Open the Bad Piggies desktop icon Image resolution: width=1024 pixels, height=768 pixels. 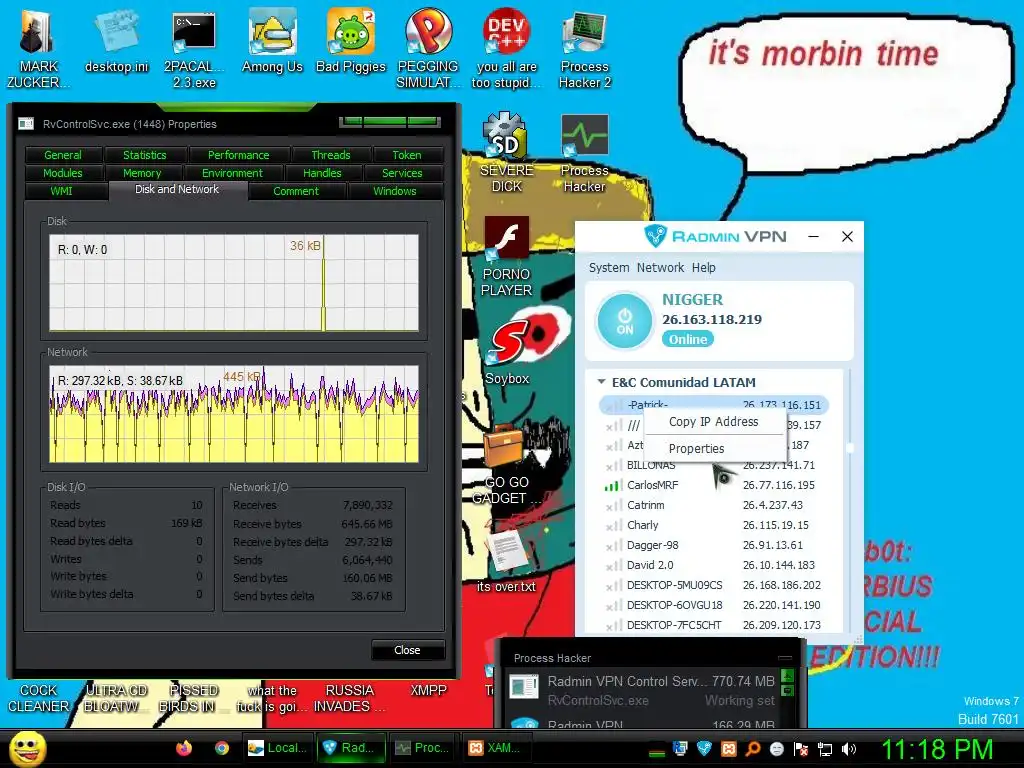pos(351,40)
